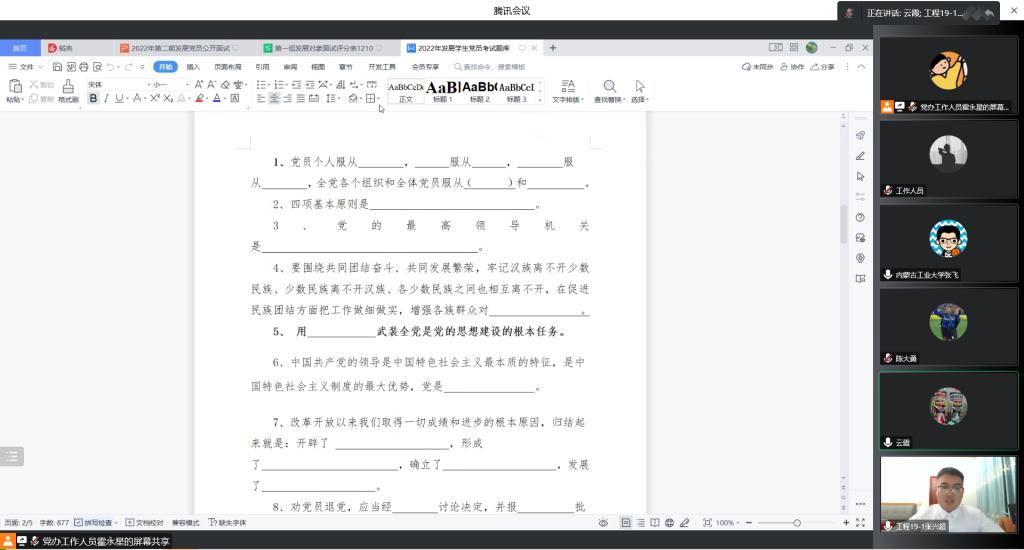Image resolution: width=1024 pixels, height=550 pixels.
Task: Toggle bold formatting in the ribbon
Action: click(93, 99)
